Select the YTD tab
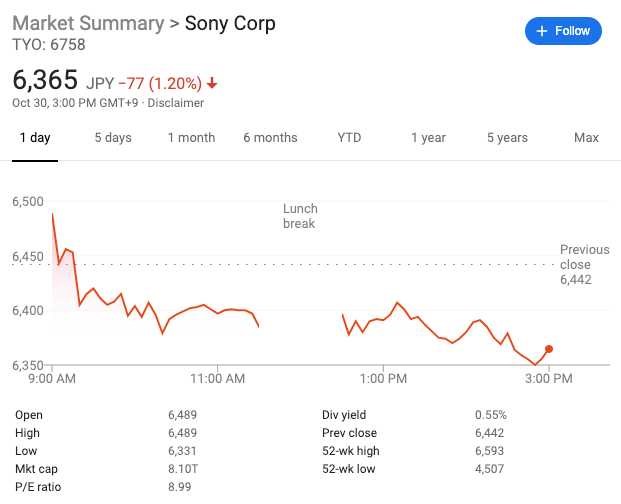 (x=349, y=138)
